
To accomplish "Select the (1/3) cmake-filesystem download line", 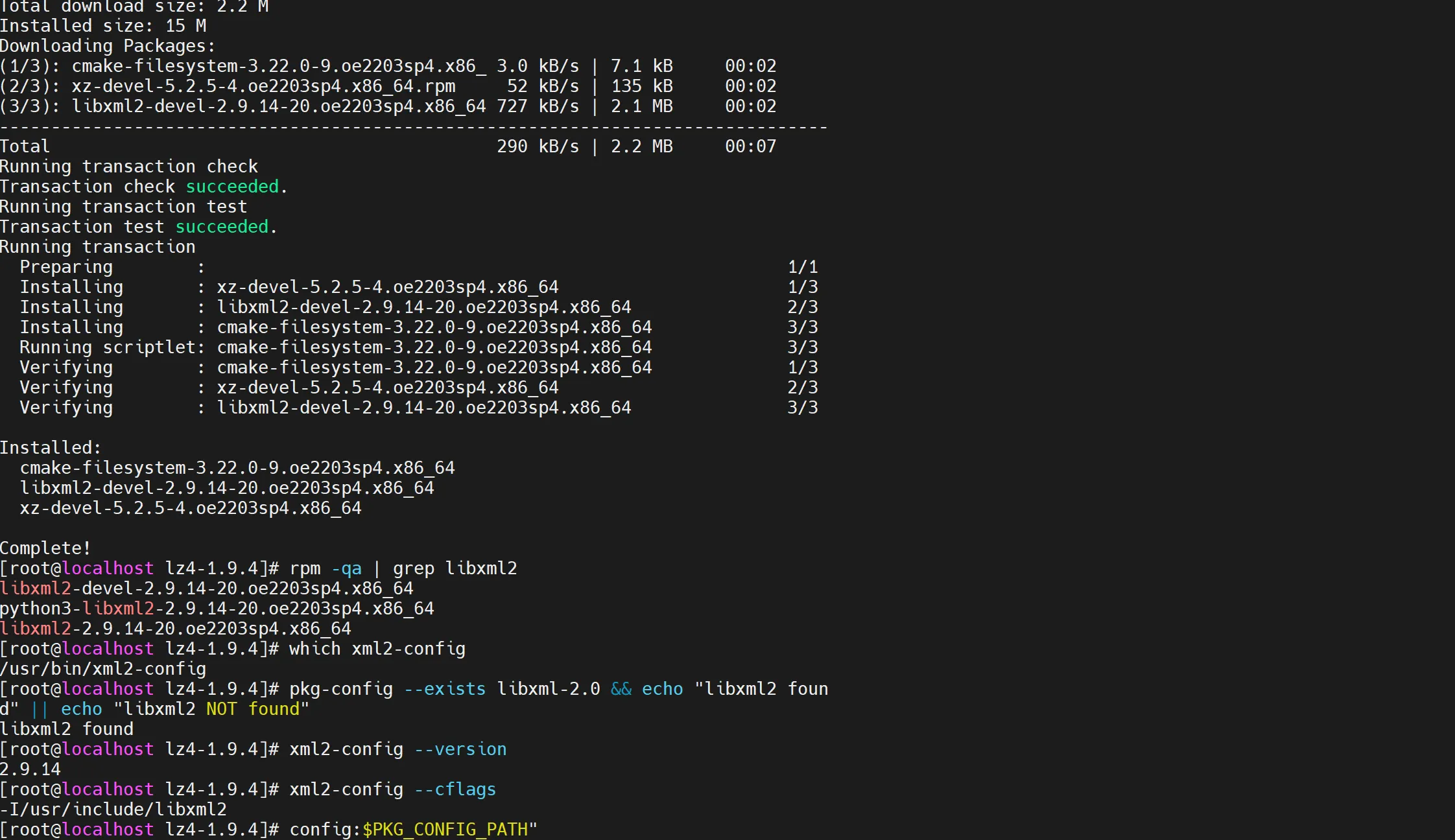I will 388,66.
